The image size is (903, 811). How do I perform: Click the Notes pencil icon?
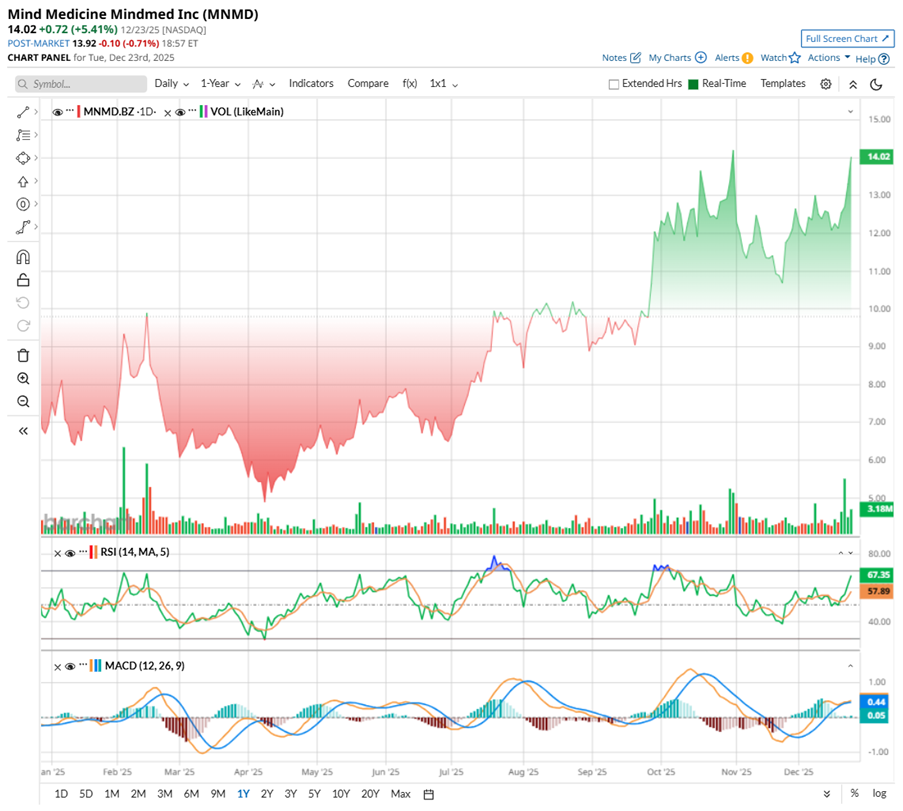coord(636,58)
